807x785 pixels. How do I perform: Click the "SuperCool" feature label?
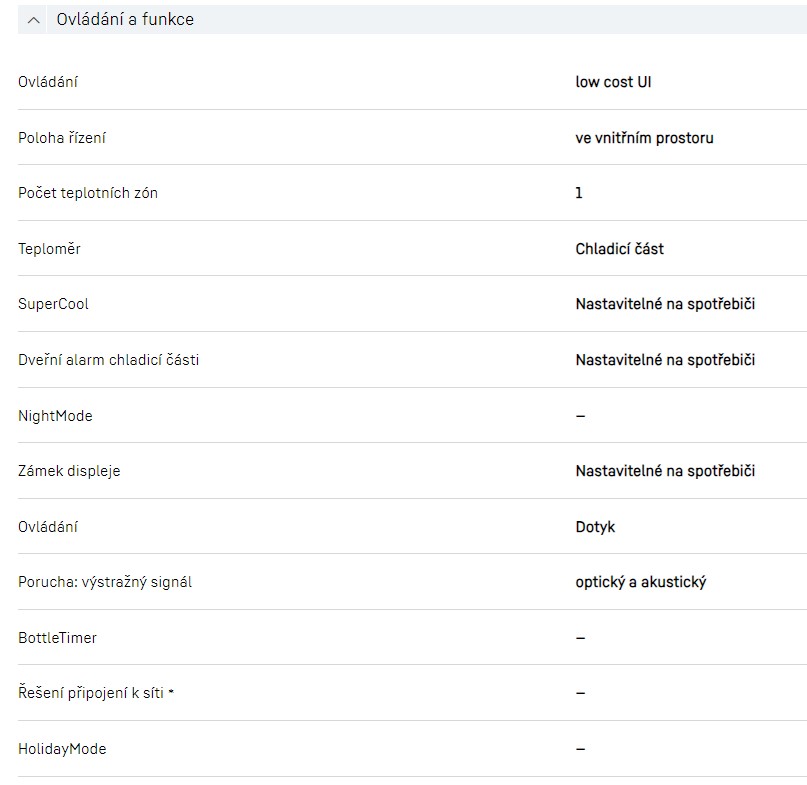[53, 304]
